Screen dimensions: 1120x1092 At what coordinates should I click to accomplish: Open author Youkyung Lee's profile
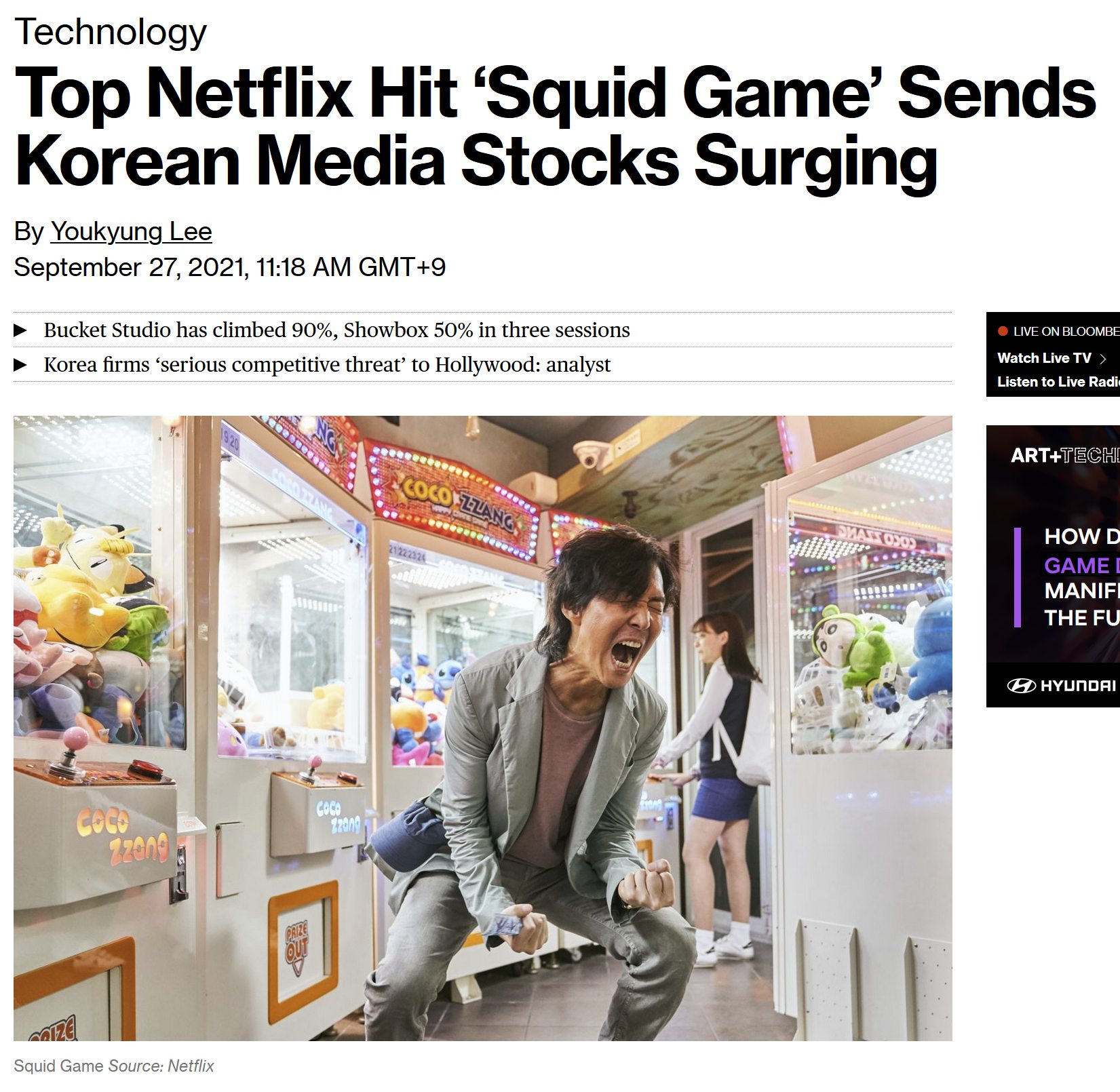[131, 232]
